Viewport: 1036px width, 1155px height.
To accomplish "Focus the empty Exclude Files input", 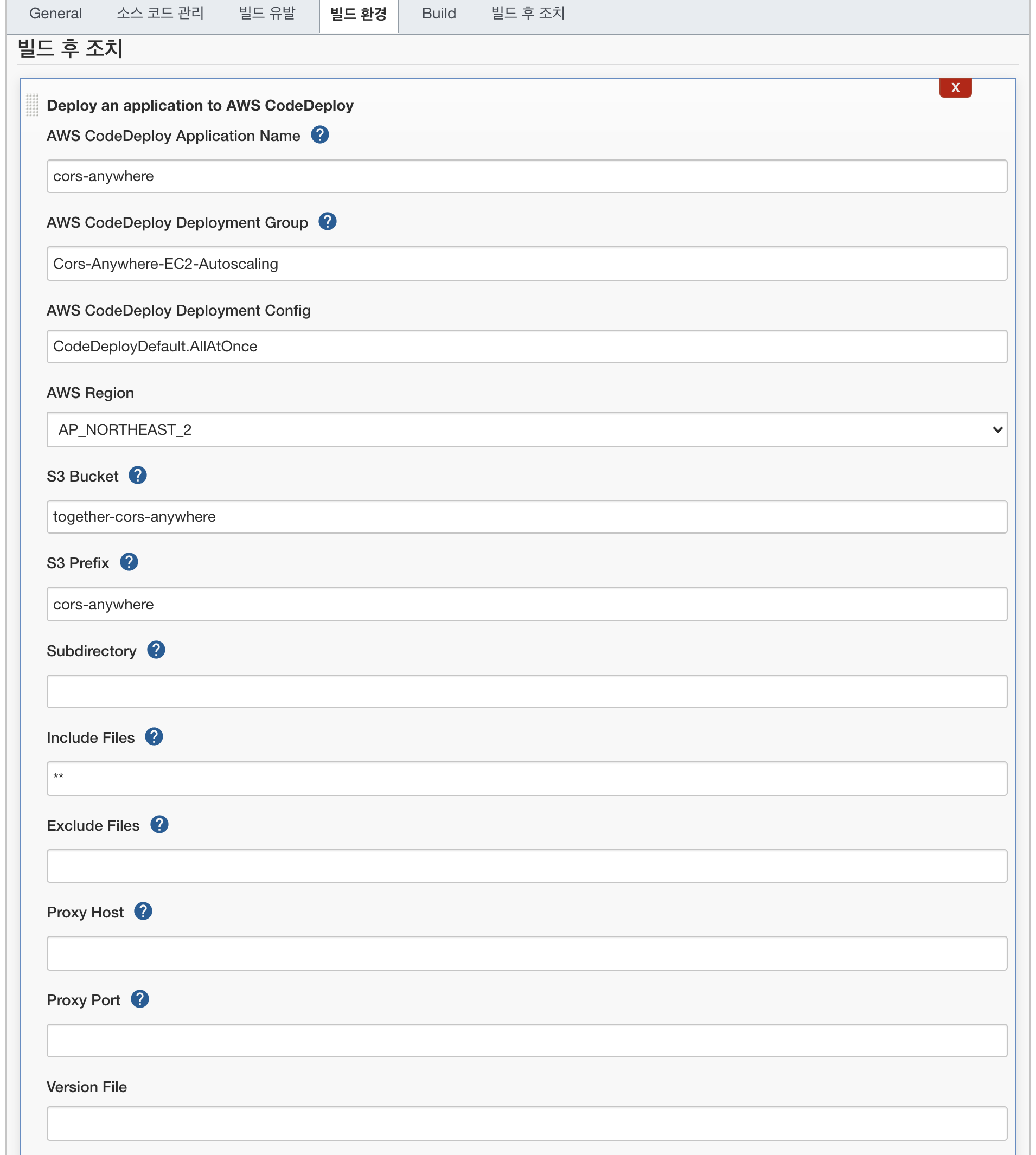I will pos(527,866).
